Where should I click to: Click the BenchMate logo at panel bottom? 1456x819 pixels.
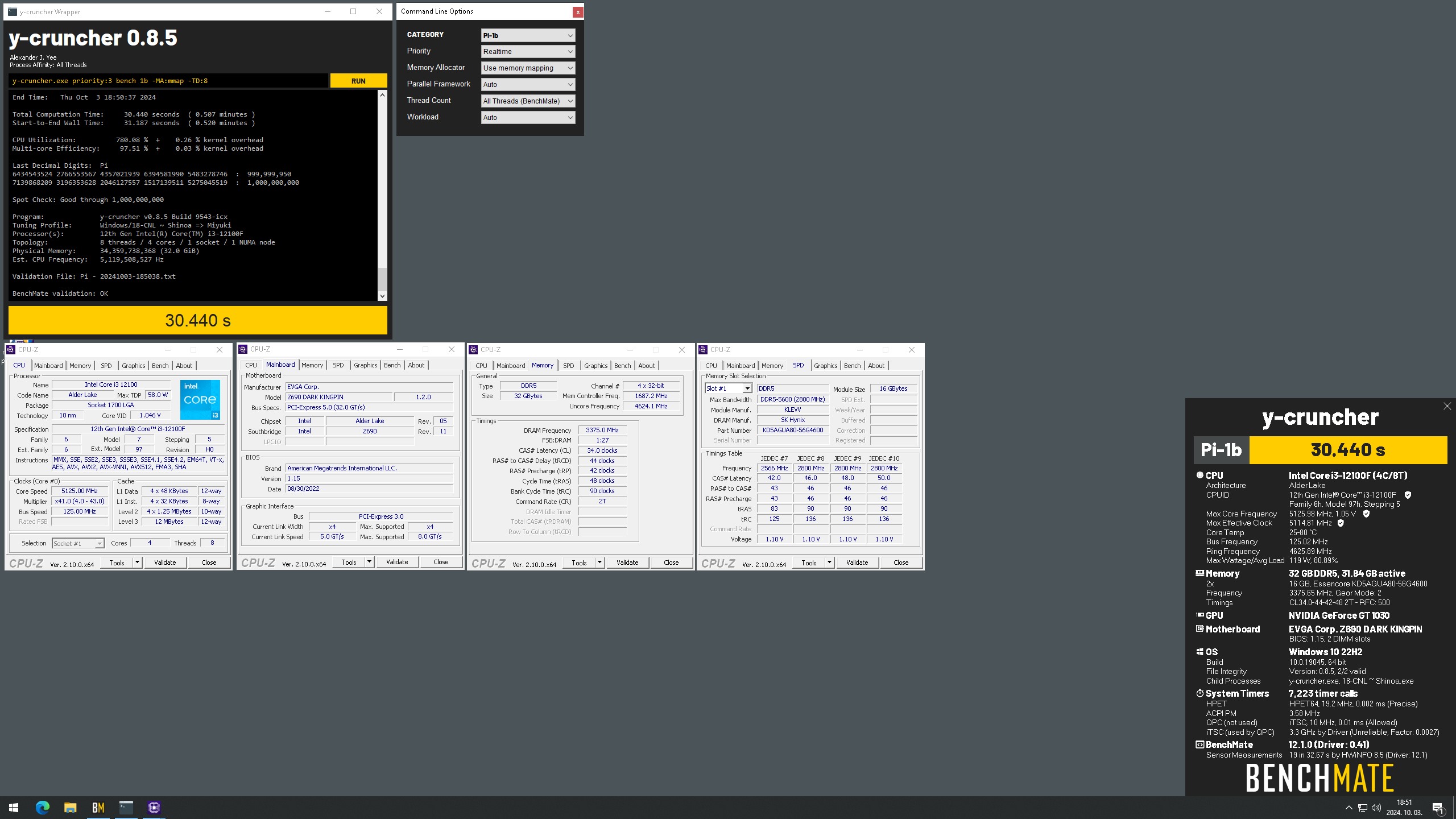coord(1319,777)
